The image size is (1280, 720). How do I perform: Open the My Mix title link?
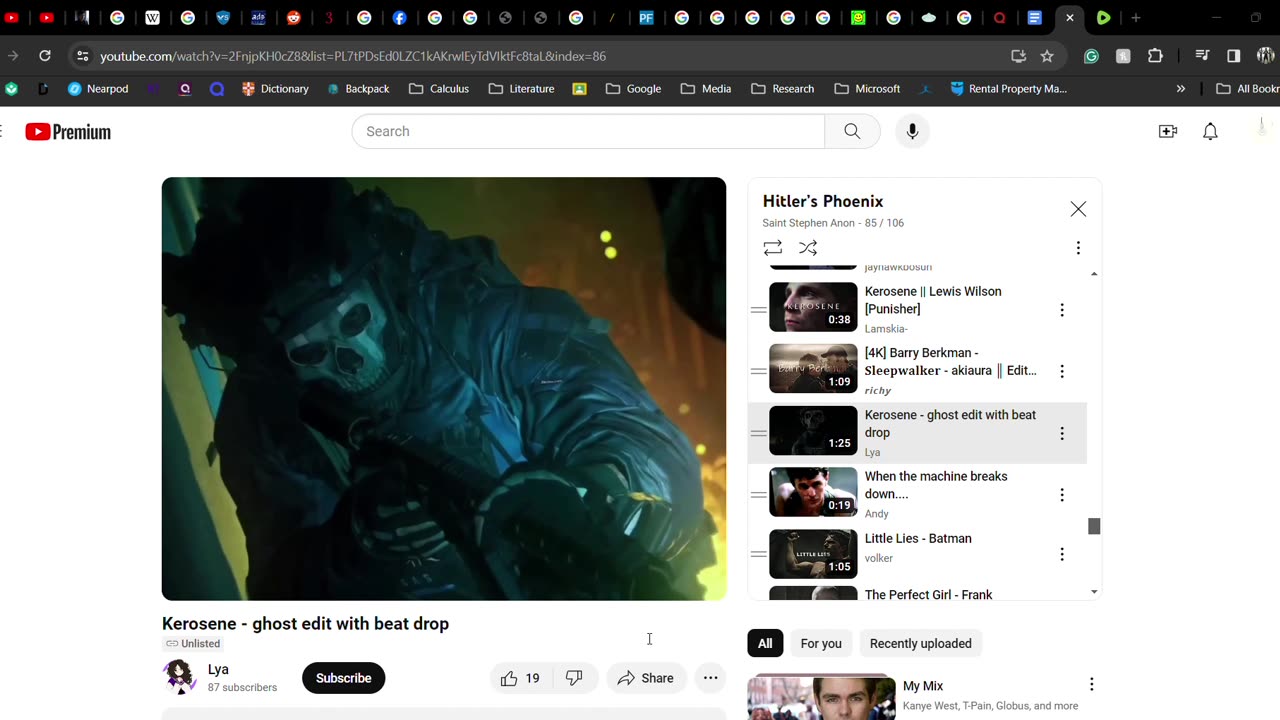[x=923, y=686]
